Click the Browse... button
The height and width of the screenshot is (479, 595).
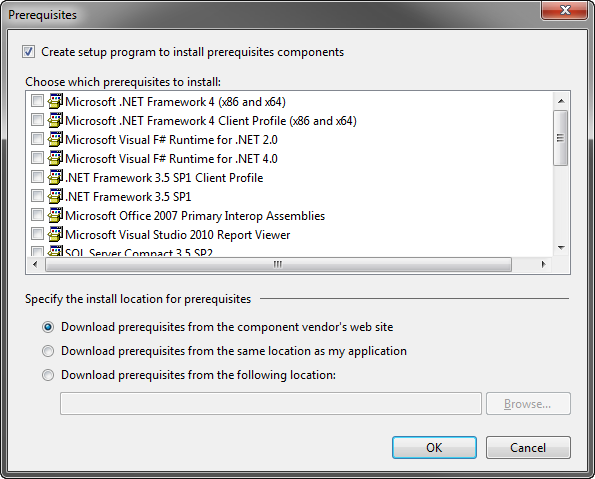click(528, 403)
